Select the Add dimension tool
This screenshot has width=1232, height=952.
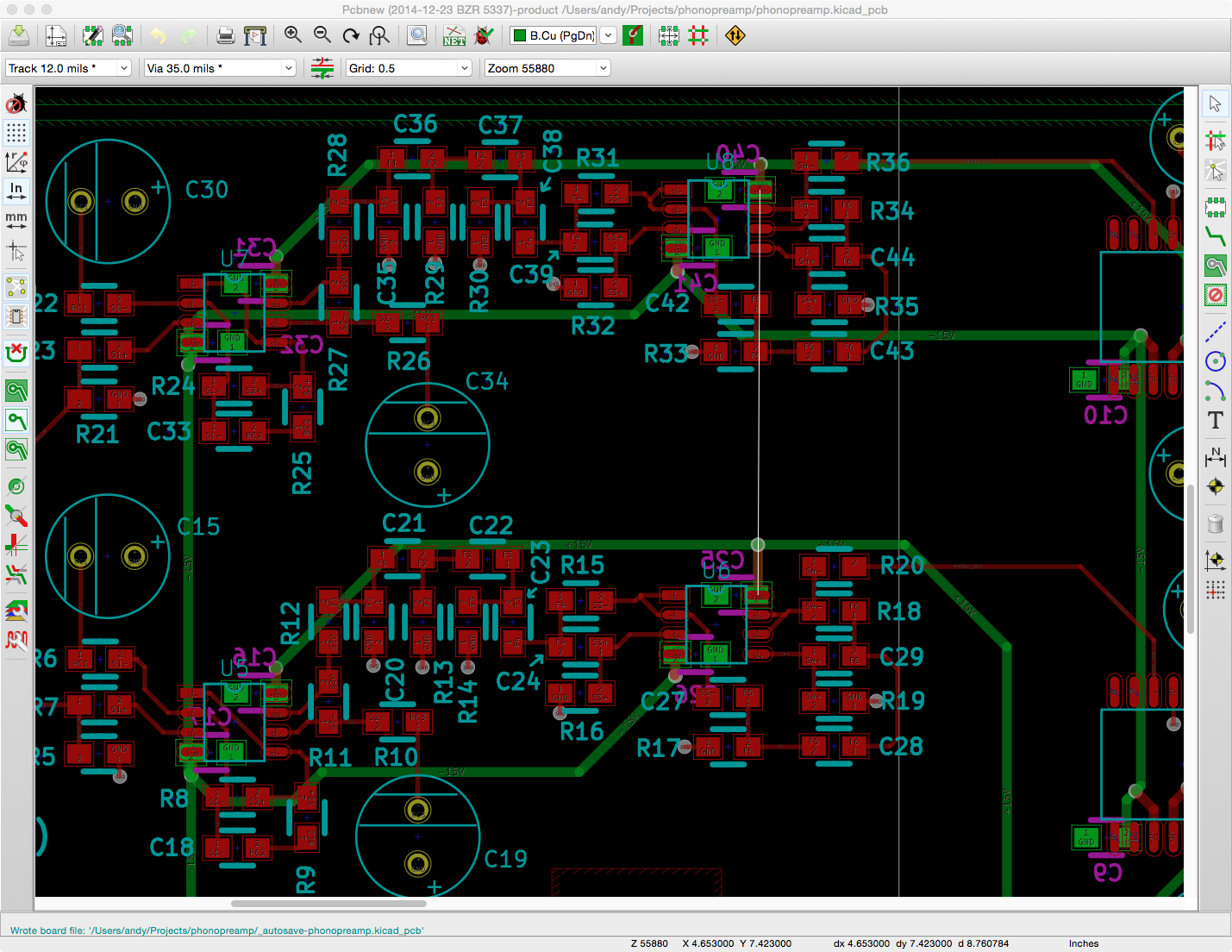[x=1215, y=455]
